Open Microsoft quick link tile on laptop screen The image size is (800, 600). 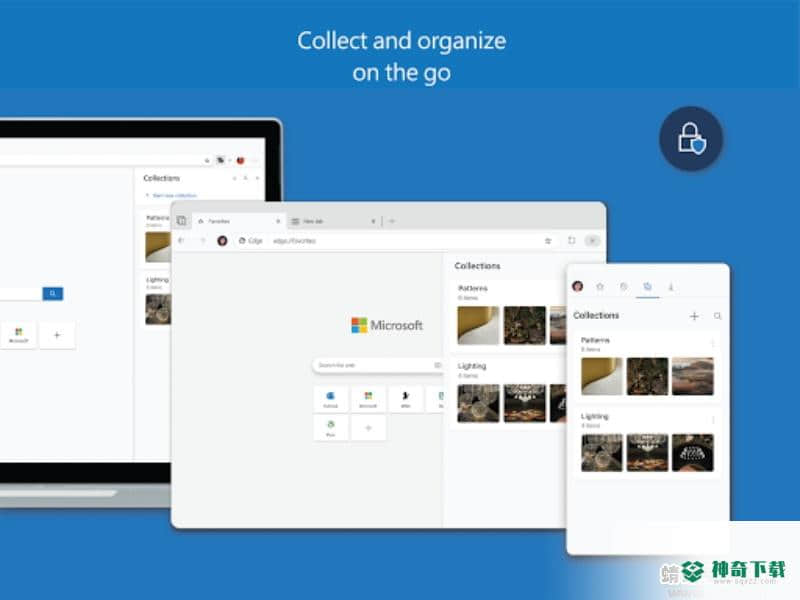coord(18,335)
